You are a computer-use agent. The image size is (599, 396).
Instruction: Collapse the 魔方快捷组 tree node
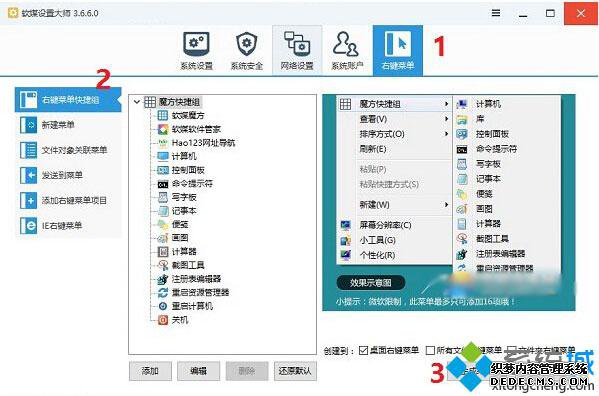pos(137,102)
